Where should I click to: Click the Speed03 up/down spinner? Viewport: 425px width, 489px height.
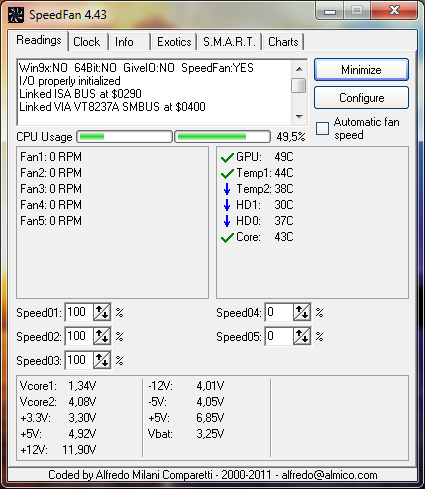click(x=102, y=360)
